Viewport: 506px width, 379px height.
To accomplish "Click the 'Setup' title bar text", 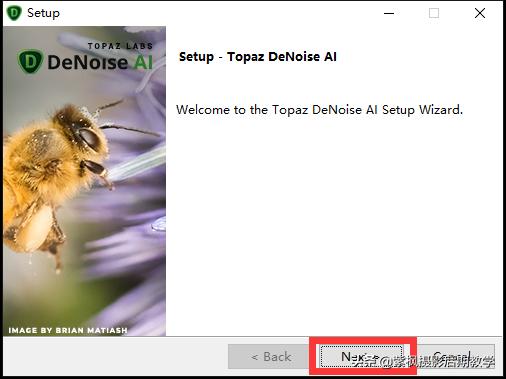I will 43,13.
